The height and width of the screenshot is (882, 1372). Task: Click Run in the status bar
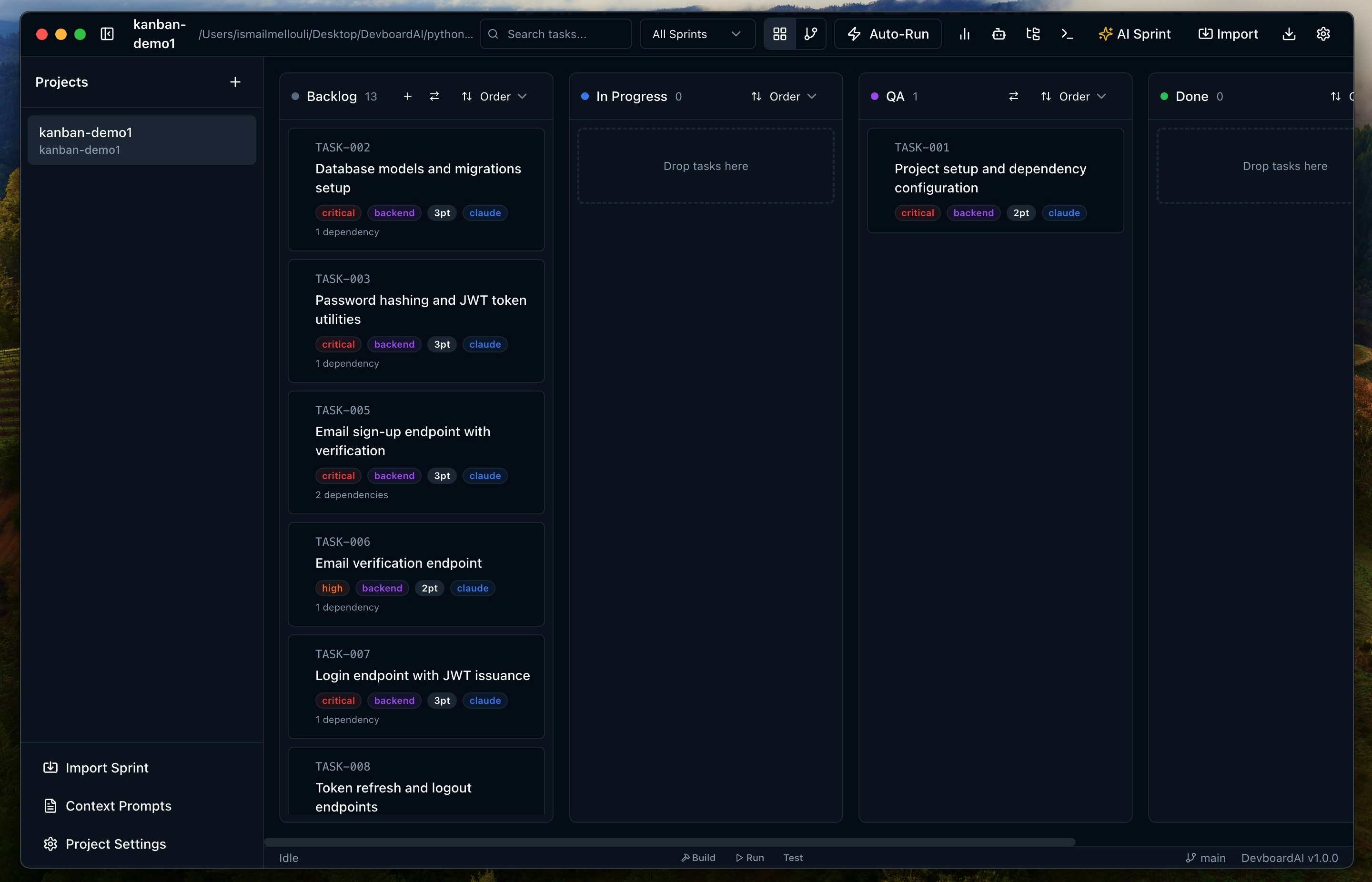click(x=750, y=857)
